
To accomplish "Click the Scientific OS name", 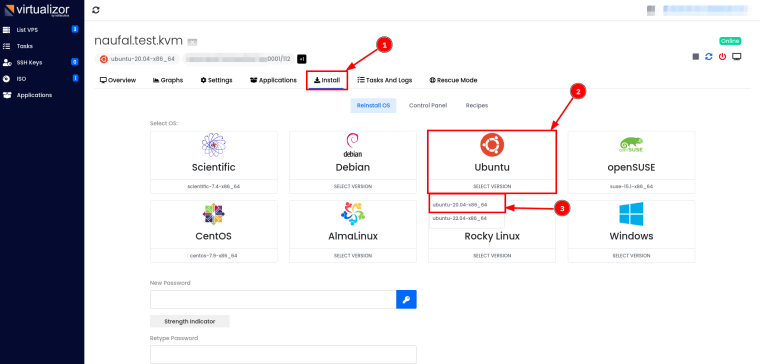I will tap(214, 167).
